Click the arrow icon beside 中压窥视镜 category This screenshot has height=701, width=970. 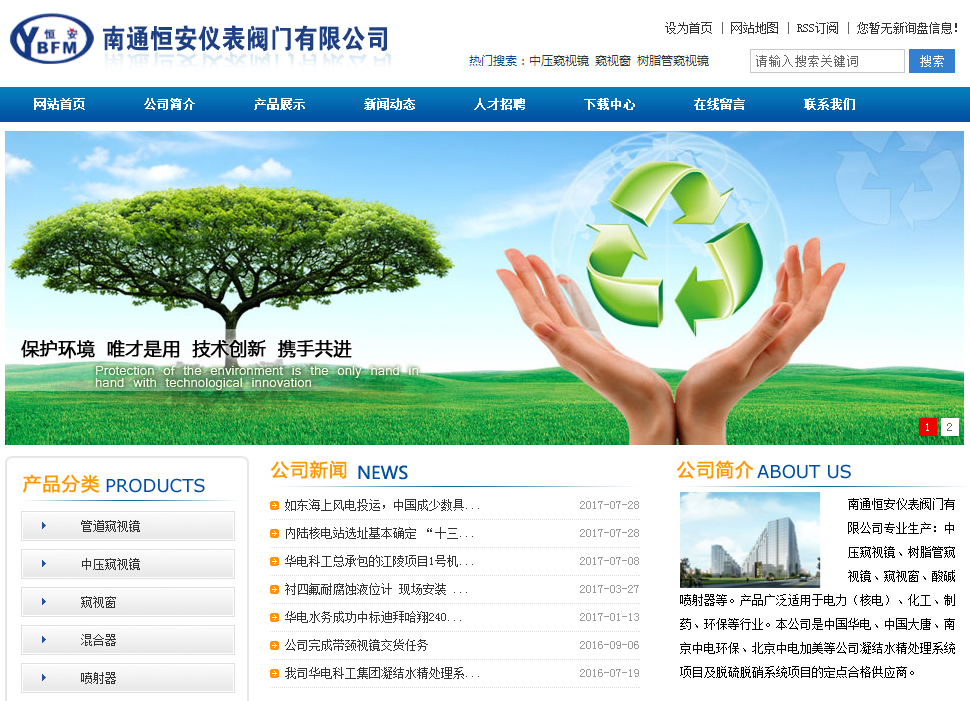tap(44, 564)
